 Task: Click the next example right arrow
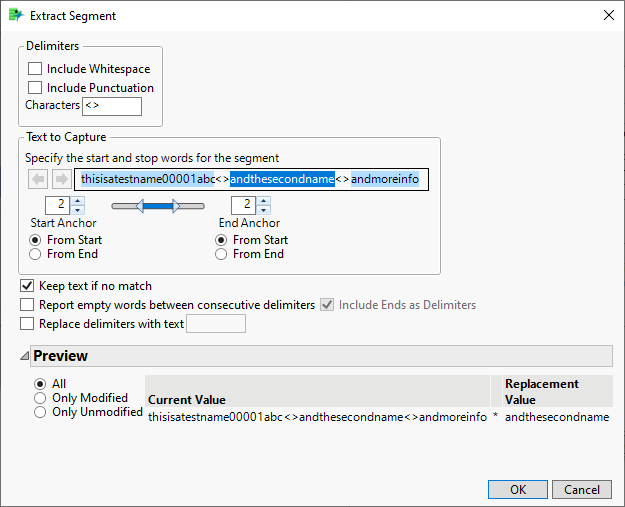(60, 180)
